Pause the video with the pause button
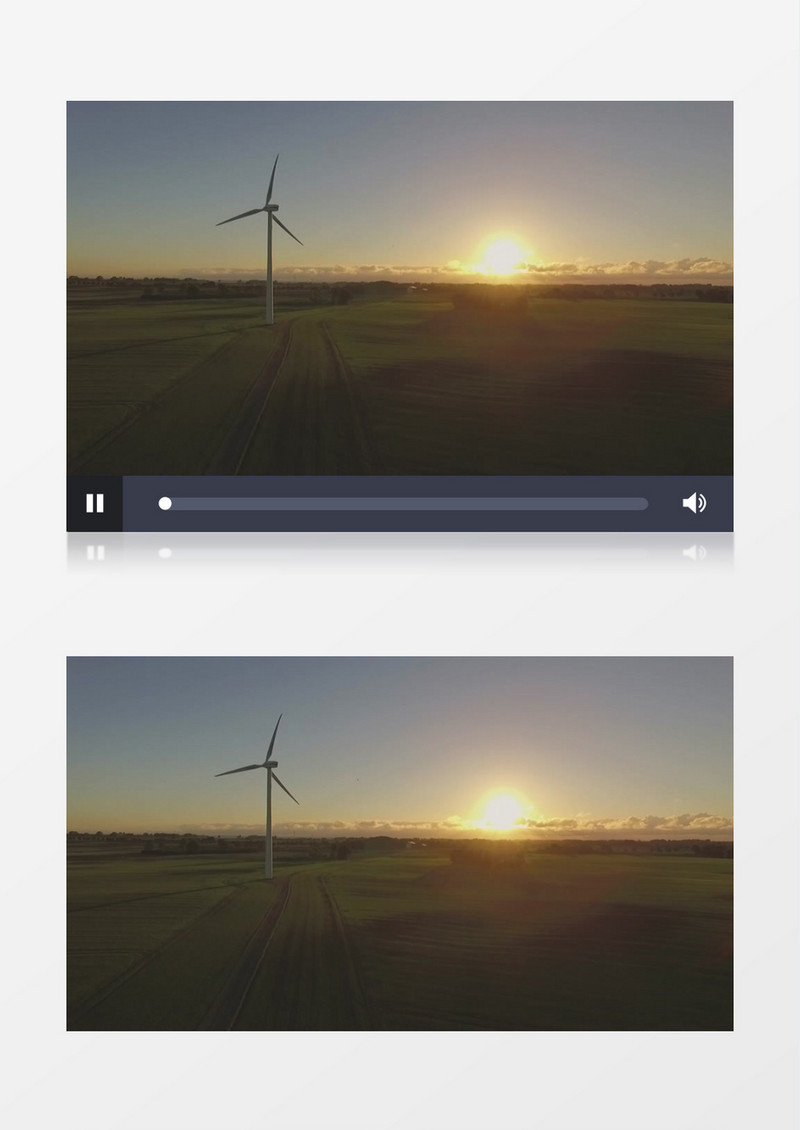This screenshot has height=1130, width=800. pos(94,503)
